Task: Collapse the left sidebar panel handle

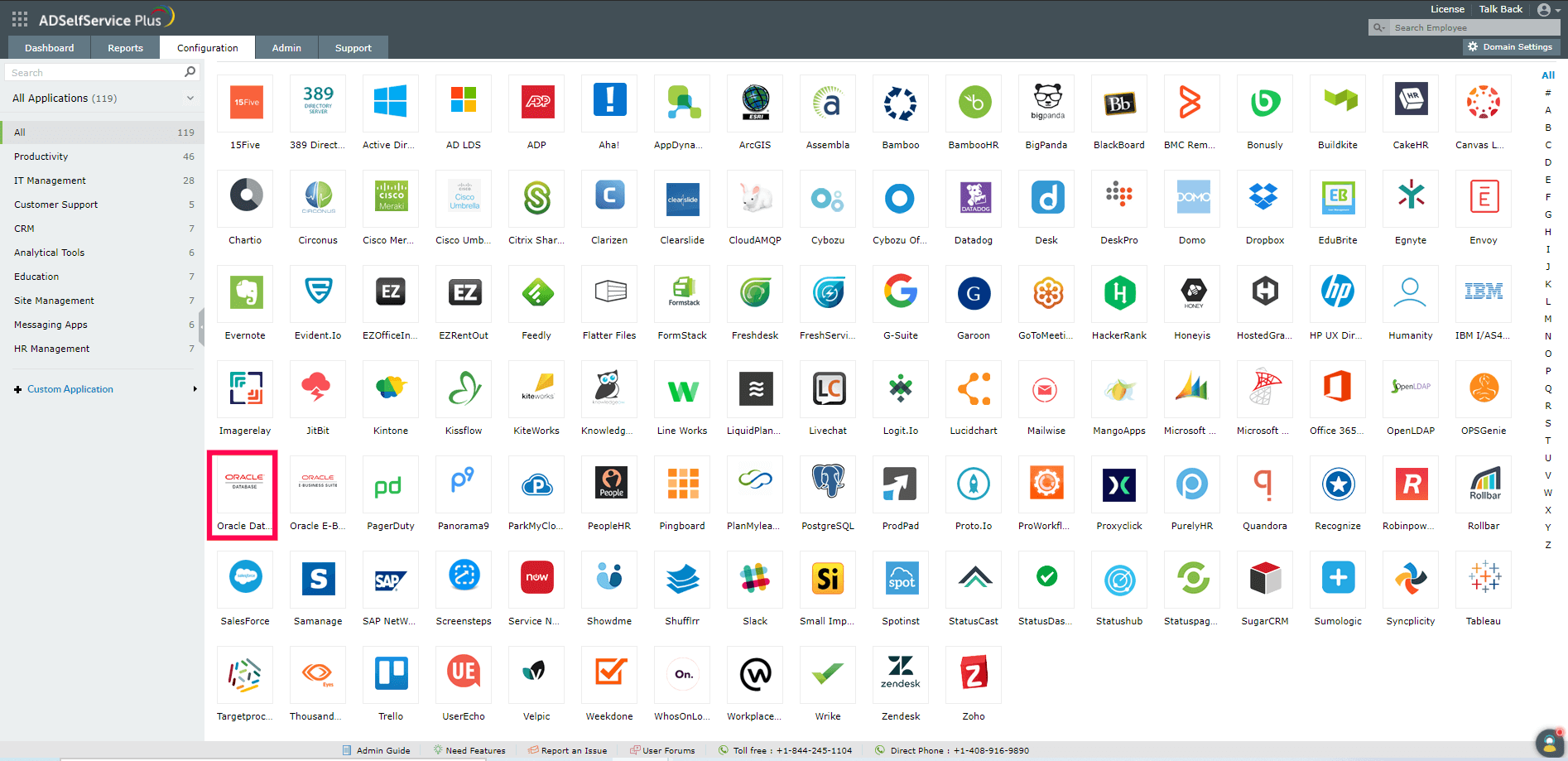Action: coord(201,327)
